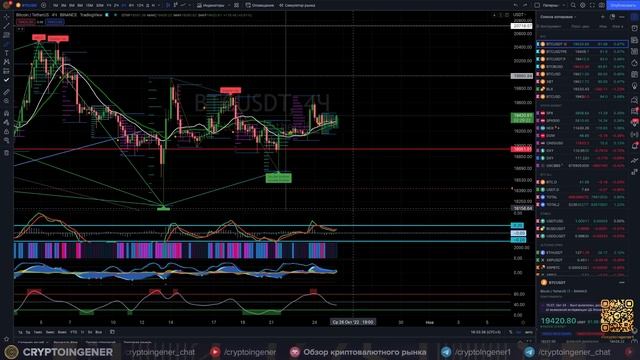Viewport: 640px width, 360px height.
Task: Start the 'Симулятор рынка' replay
Action: pos(297,5)
